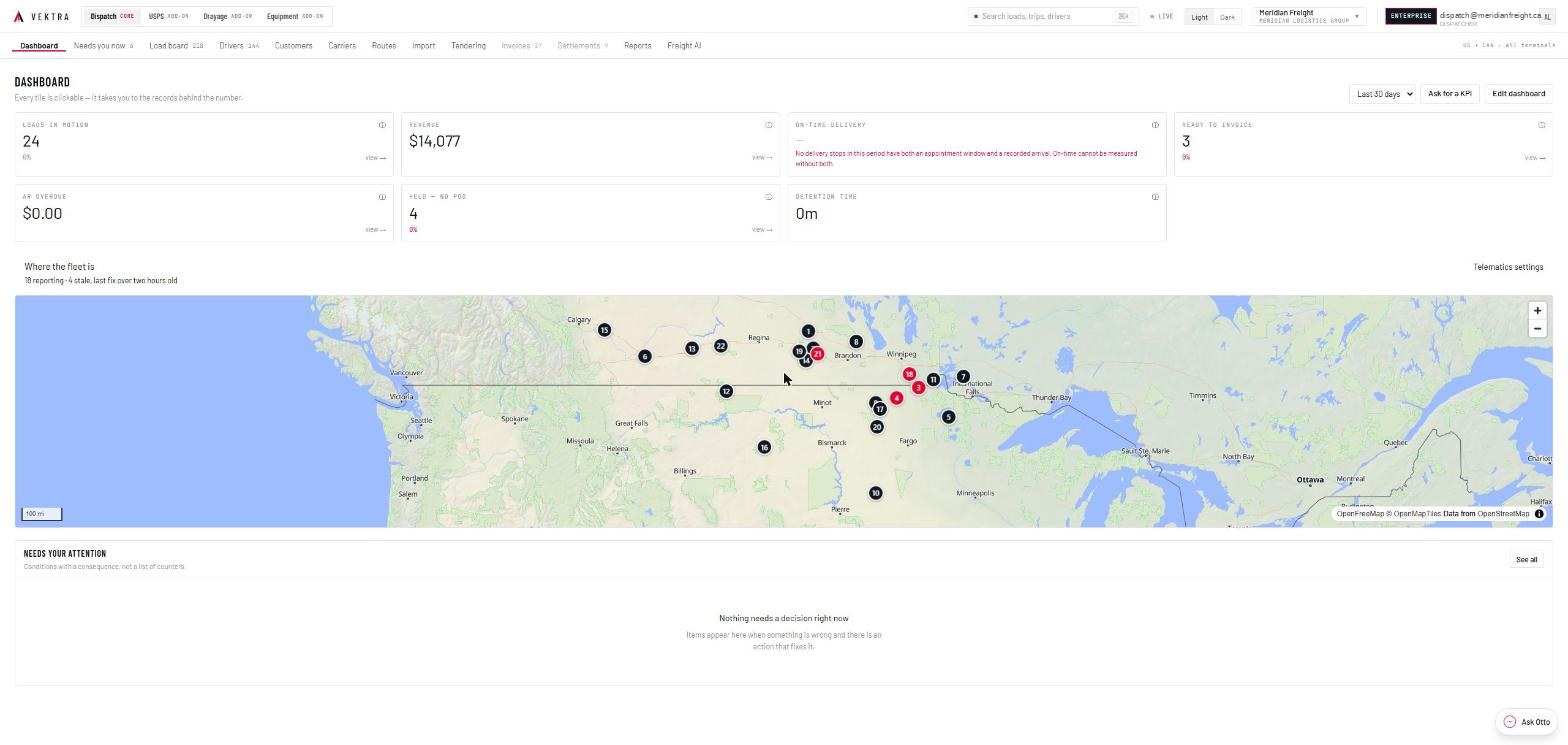Viewport: 1568px width, 745px height.
Task: Open the Needs you now tab
Action: [x=103, y=46]
